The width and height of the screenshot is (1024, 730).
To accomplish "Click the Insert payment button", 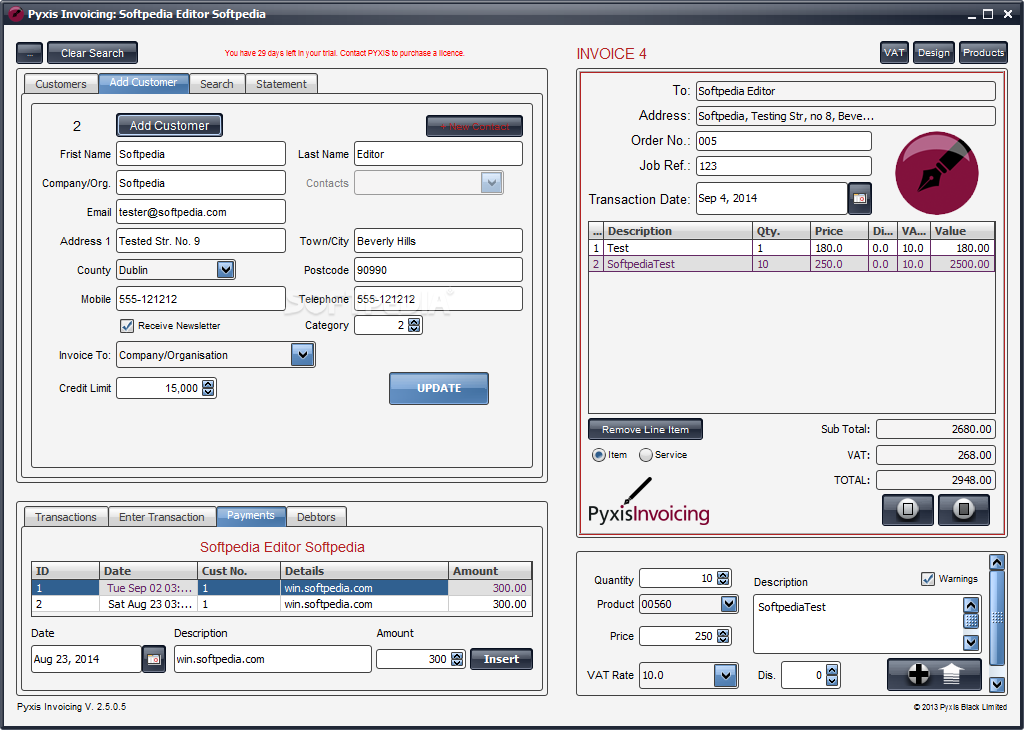I will (501, 659).
